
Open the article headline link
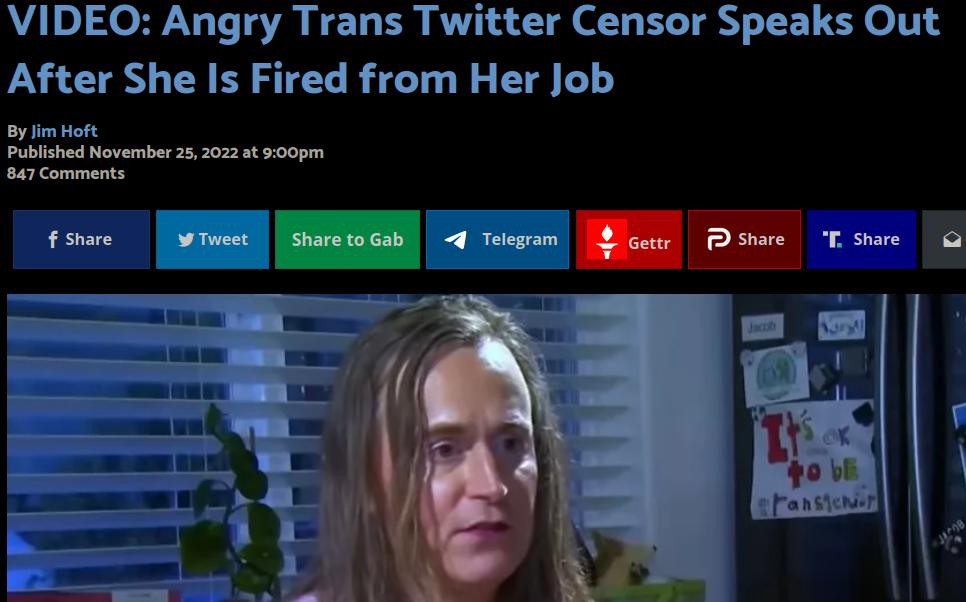click(473, 49)
